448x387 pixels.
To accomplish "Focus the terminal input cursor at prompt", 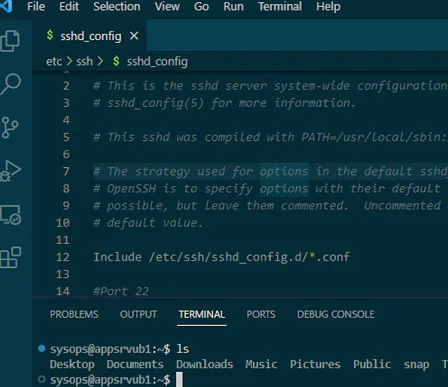I will coord(179,380).
